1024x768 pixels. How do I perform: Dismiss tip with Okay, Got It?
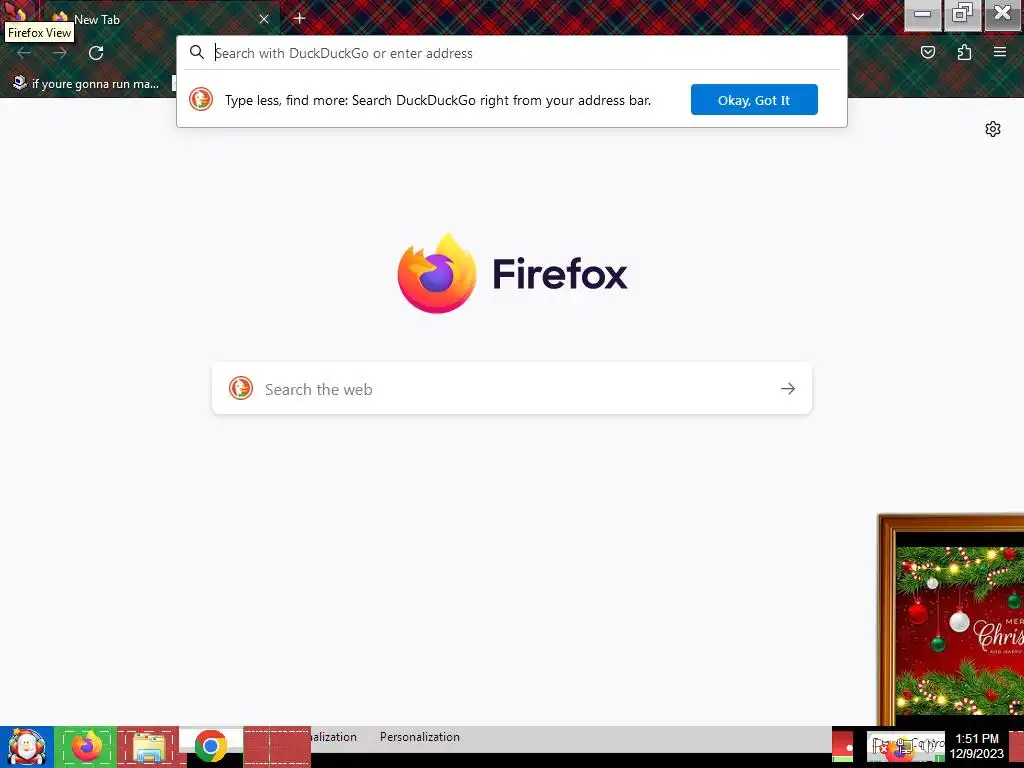754,99
